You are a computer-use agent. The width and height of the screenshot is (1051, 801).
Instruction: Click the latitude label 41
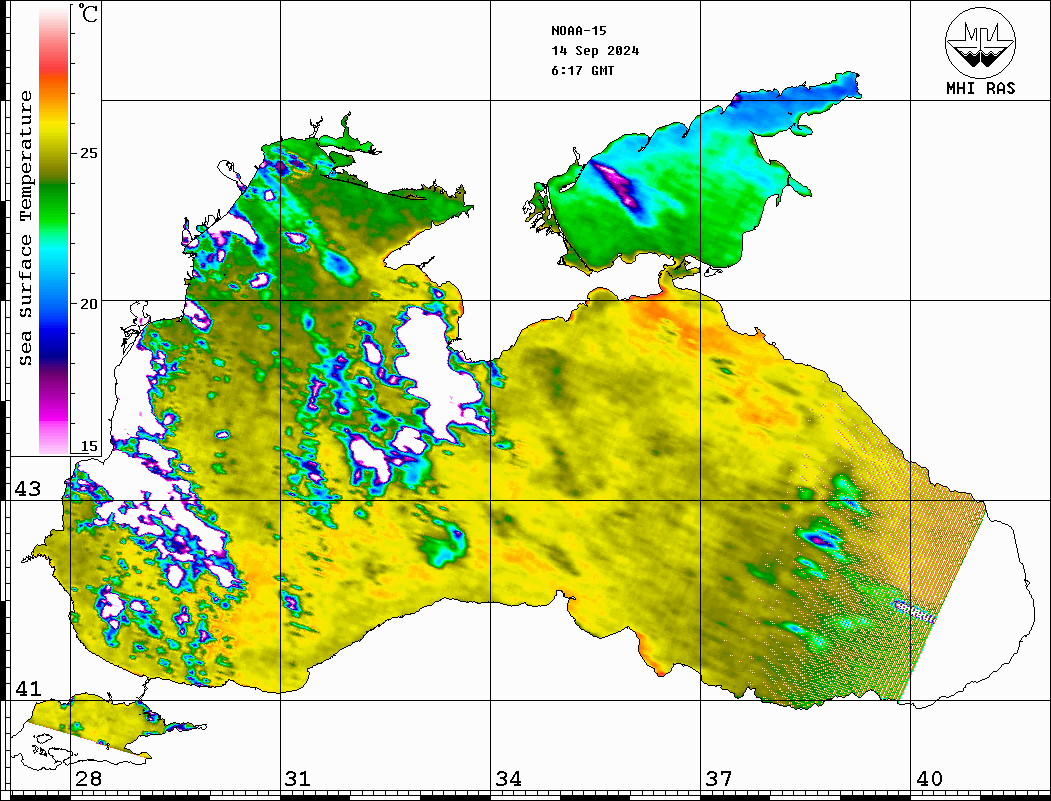pyautogui.click(x=28, y=689)
